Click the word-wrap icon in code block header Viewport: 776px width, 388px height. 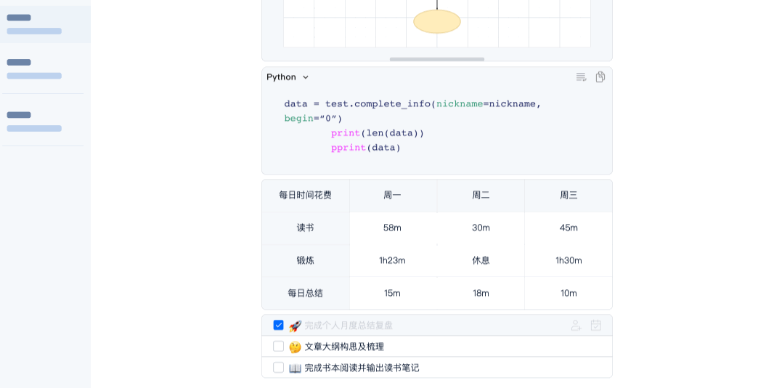[x=581, y=77]
